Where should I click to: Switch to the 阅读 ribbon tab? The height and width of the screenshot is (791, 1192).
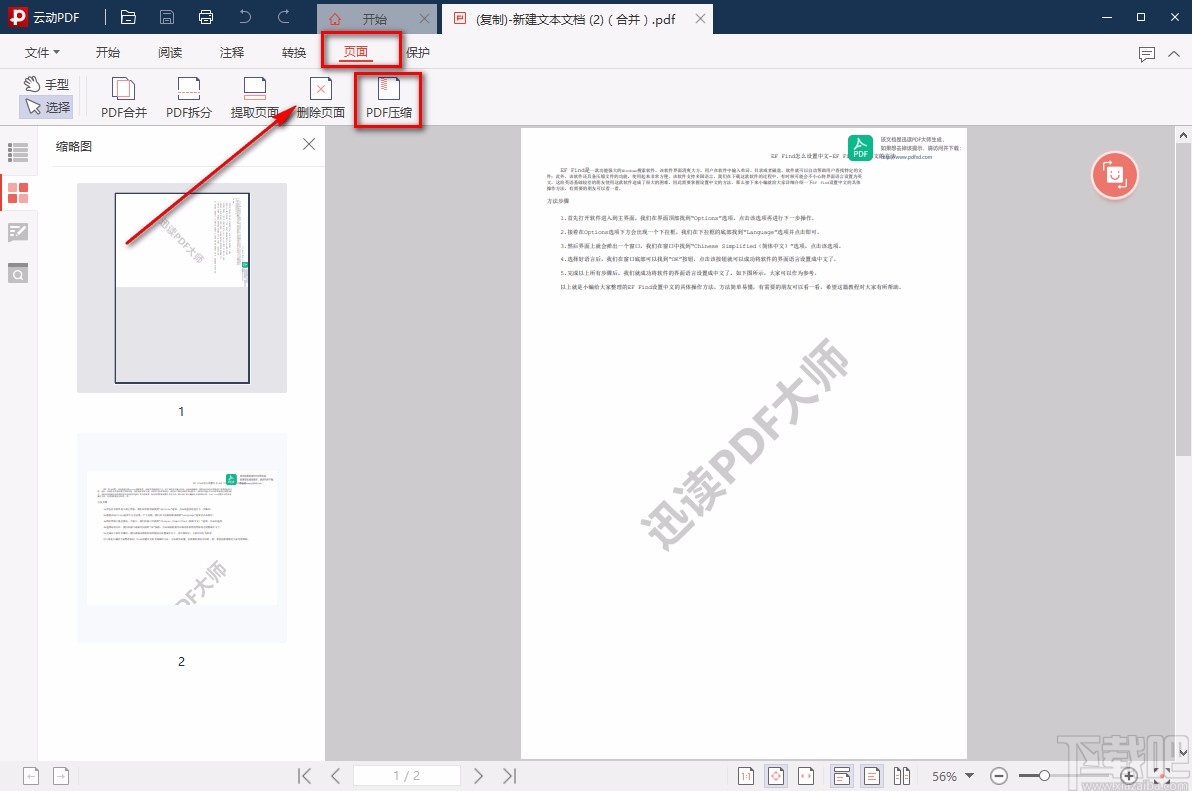pos(170,52)
